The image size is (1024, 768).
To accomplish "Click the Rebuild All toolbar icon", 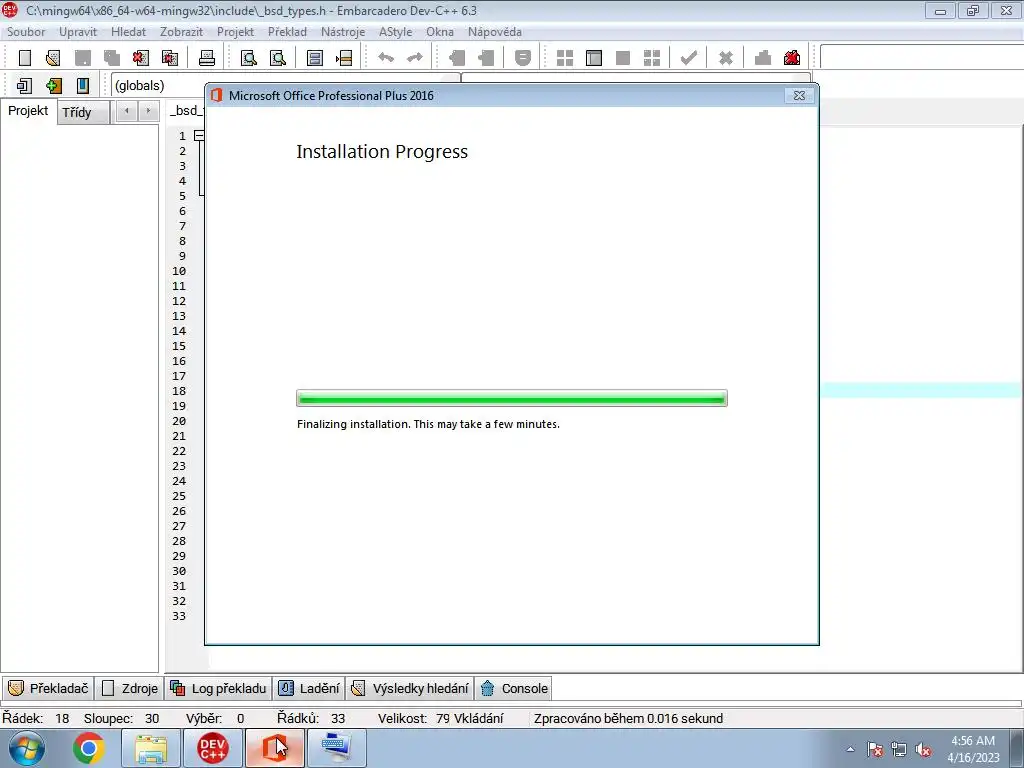I will click(652, 57).
